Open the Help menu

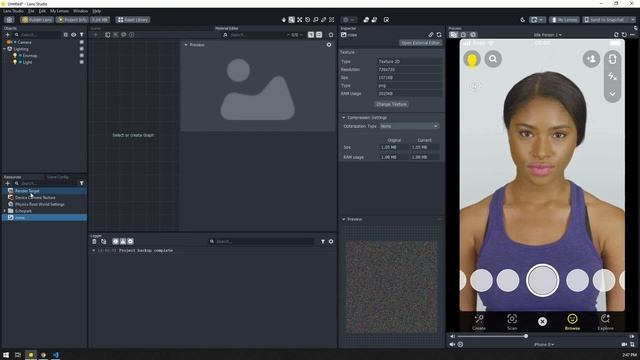(x=97, y=11)
